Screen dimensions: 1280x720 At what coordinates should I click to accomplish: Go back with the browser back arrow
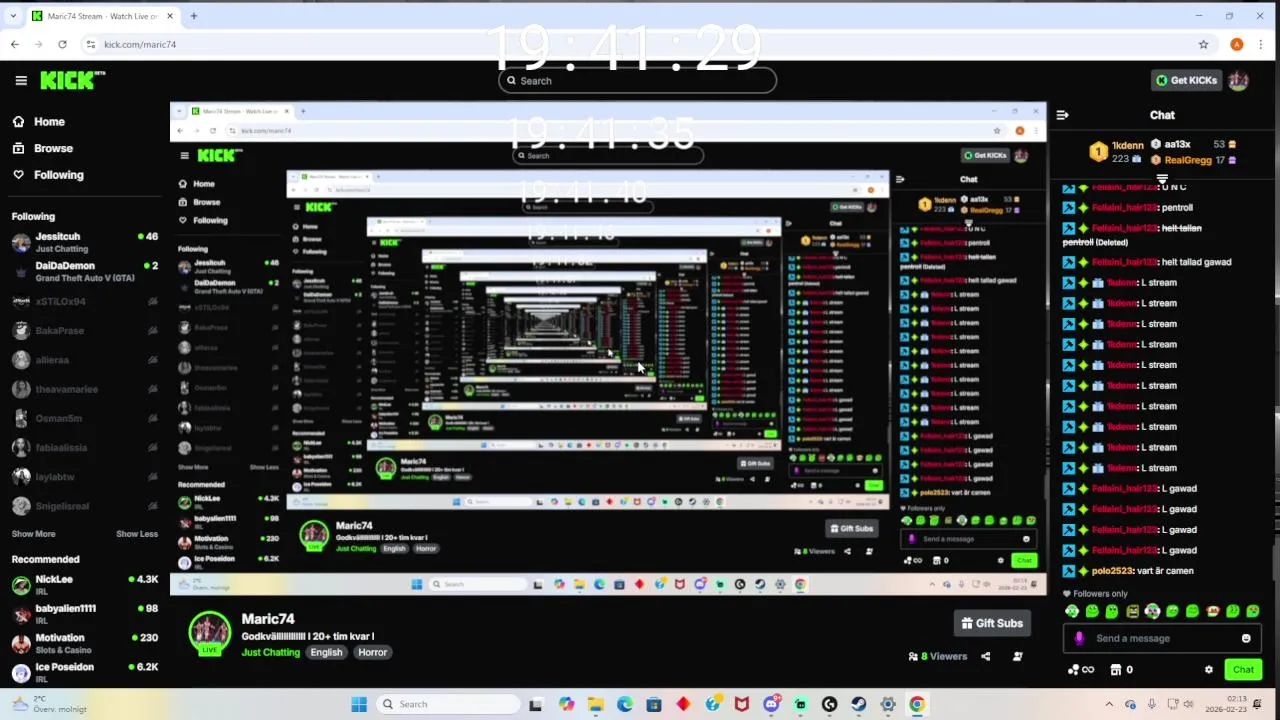pyautogui.click(x=14, y=44)
